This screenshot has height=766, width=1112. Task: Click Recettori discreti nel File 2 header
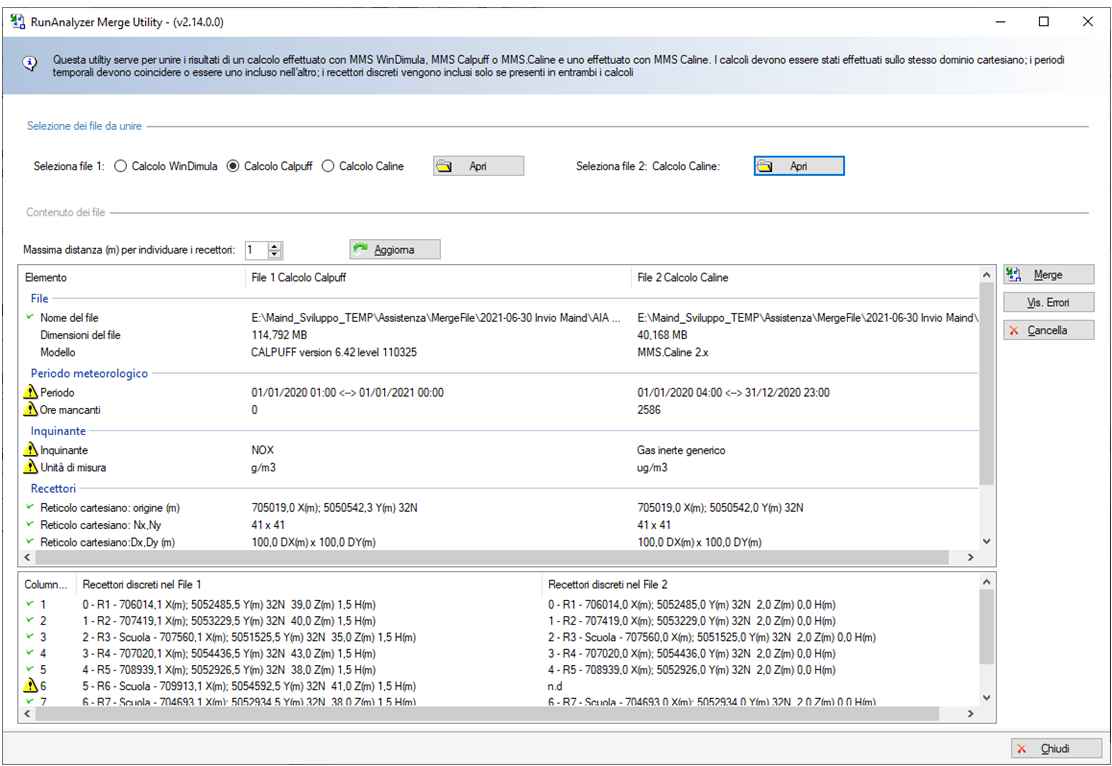tap(760, 584)
